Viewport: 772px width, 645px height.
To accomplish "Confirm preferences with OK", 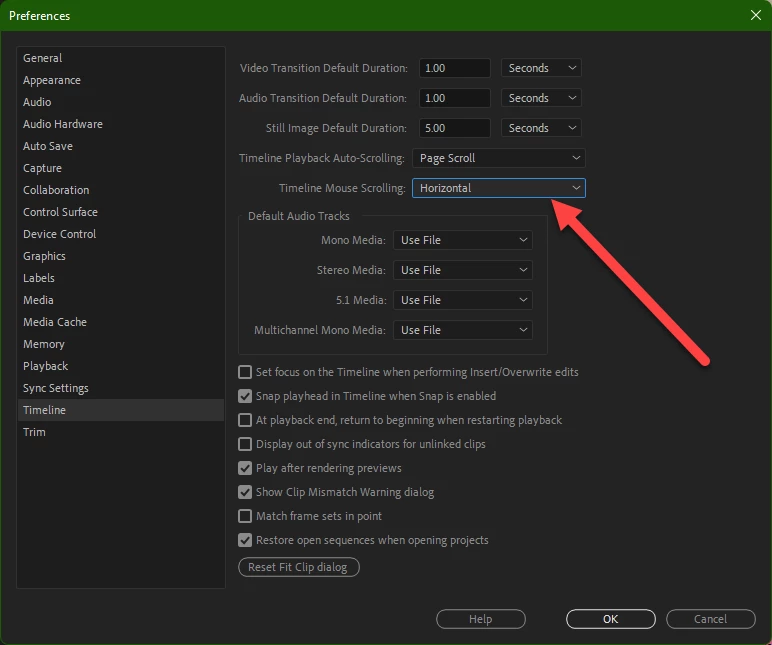I will click(611, 619).
